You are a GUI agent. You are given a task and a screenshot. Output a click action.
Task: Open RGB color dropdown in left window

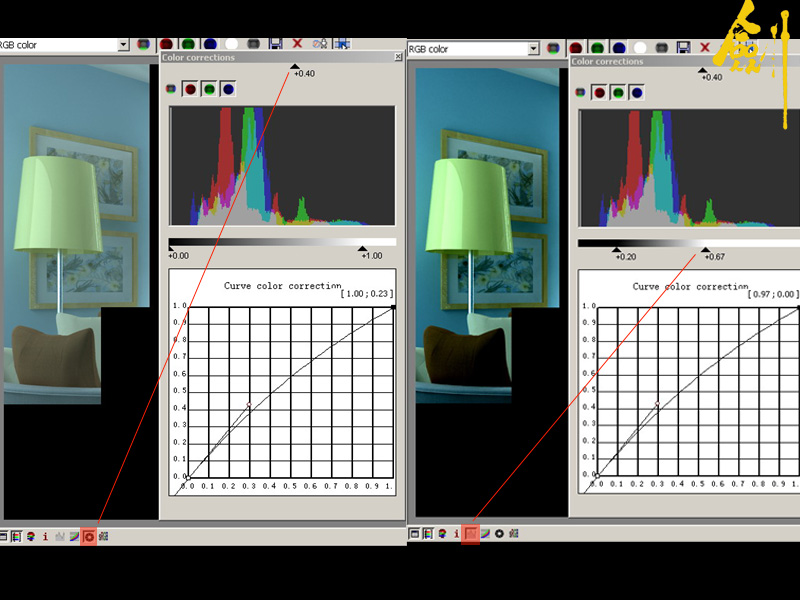pyautogui.click(x=123, y=44)
